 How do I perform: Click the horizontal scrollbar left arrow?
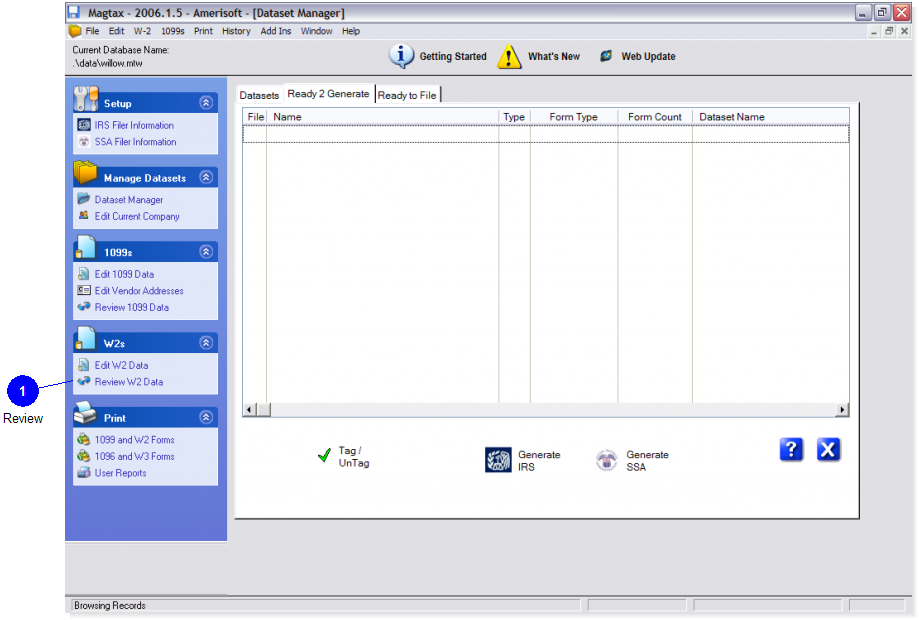click(250, 409)
